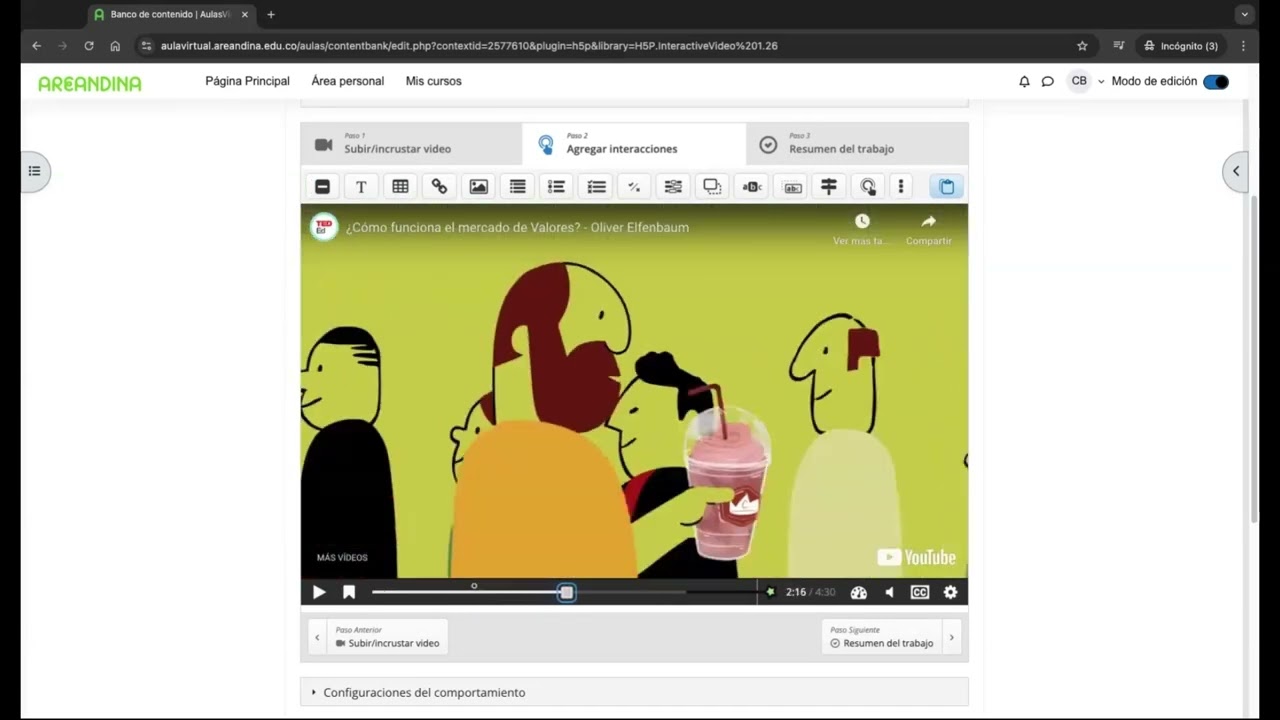Image resolution: width=1280 pixels, height=720 pixels.
Task: Play the interactive video
Action: click(319, 592)
